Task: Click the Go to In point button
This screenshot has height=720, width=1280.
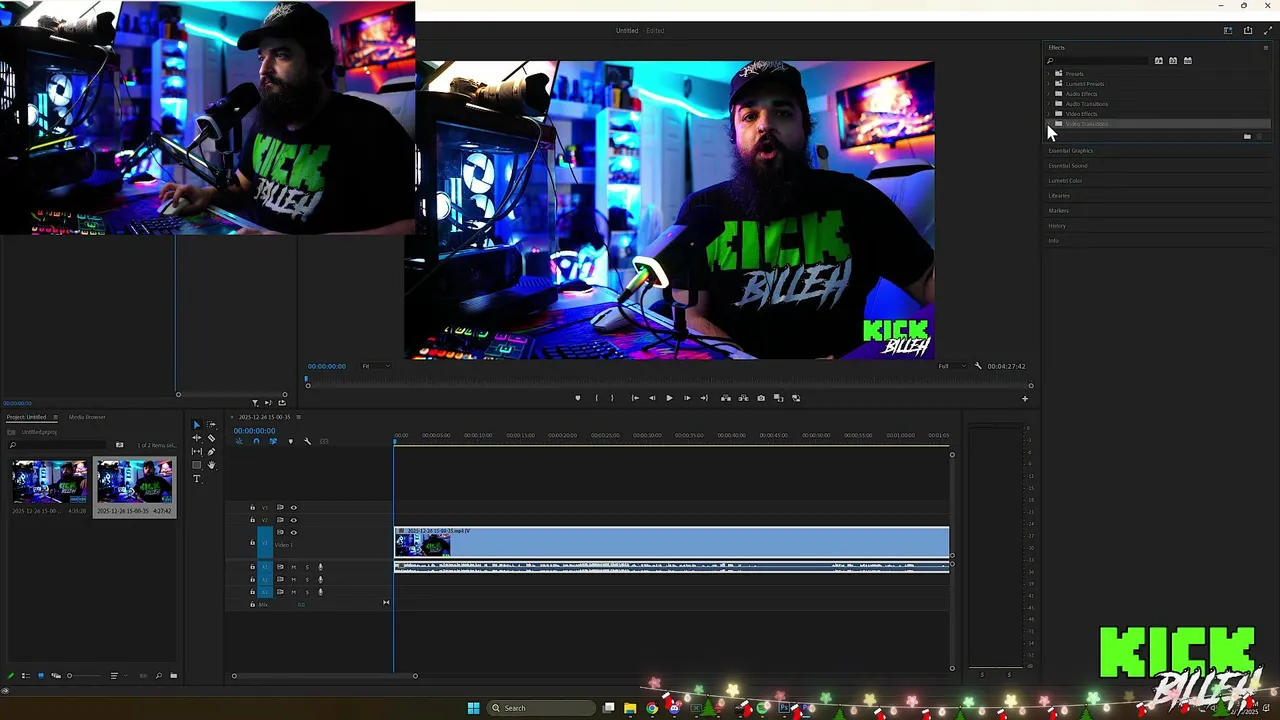Action: click(x=635, y=398)
